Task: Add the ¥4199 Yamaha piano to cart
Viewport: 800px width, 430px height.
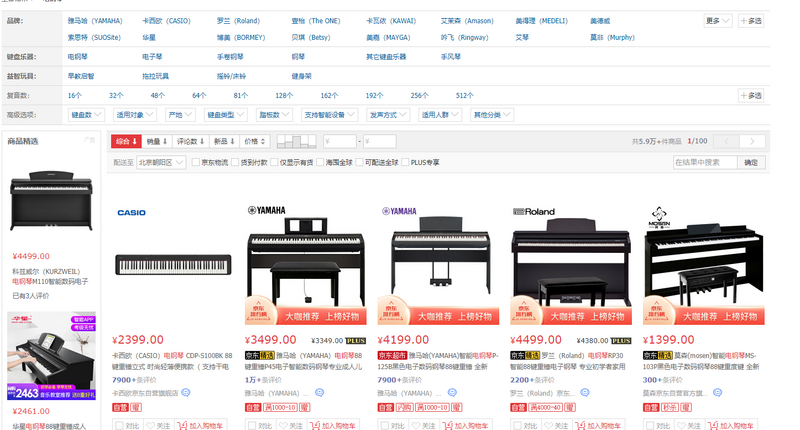Action: pyautogui.click(x=465, y=425)
